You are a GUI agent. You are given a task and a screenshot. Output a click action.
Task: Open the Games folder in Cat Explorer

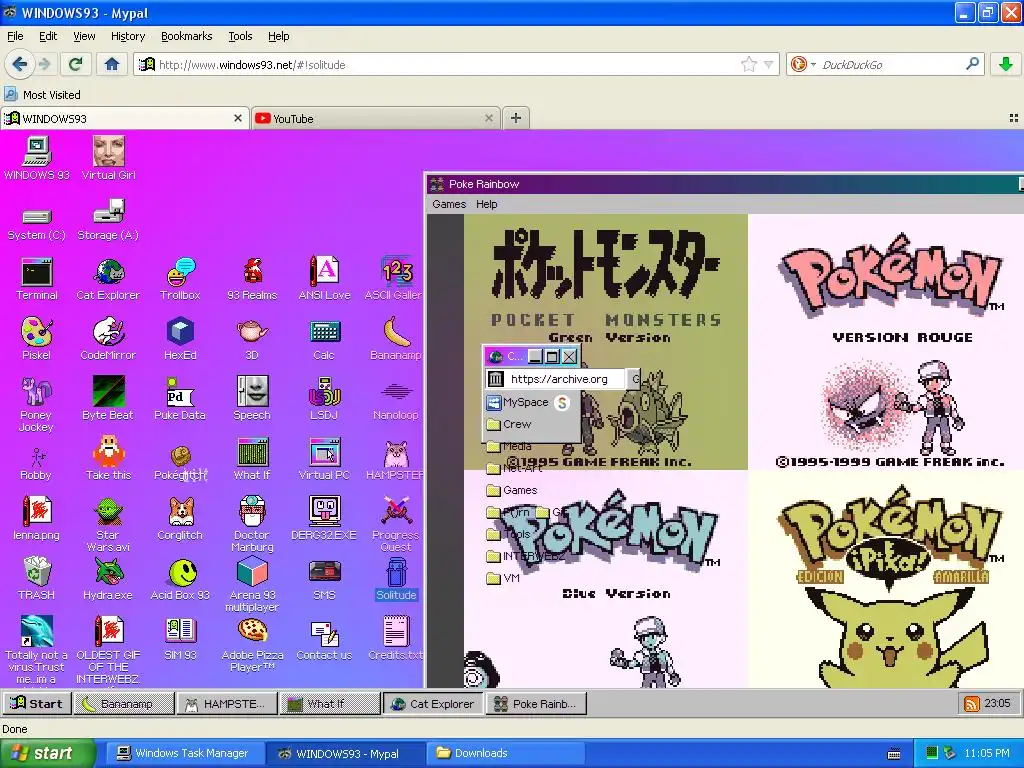pos(512,490)
